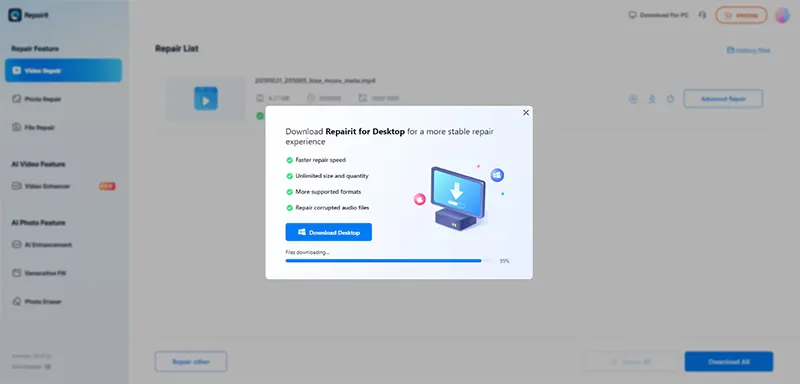Click the 'Files downloading...' status text
800x384 pixels.
307,252
